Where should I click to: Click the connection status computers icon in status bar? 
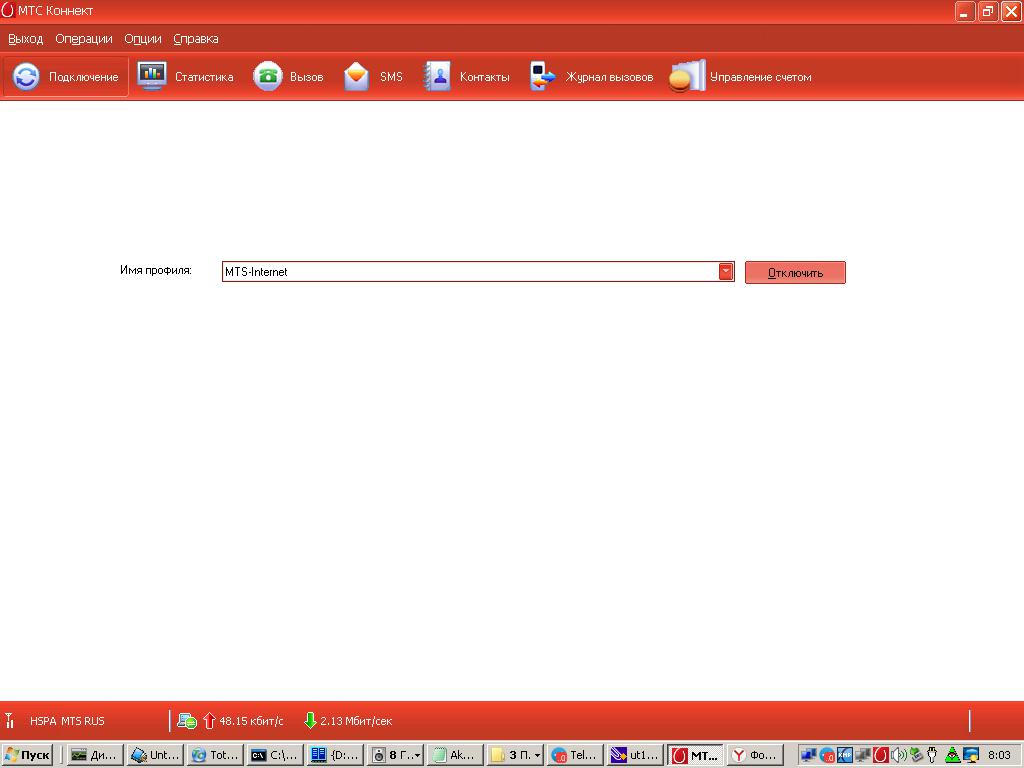[x=187, y=721]
